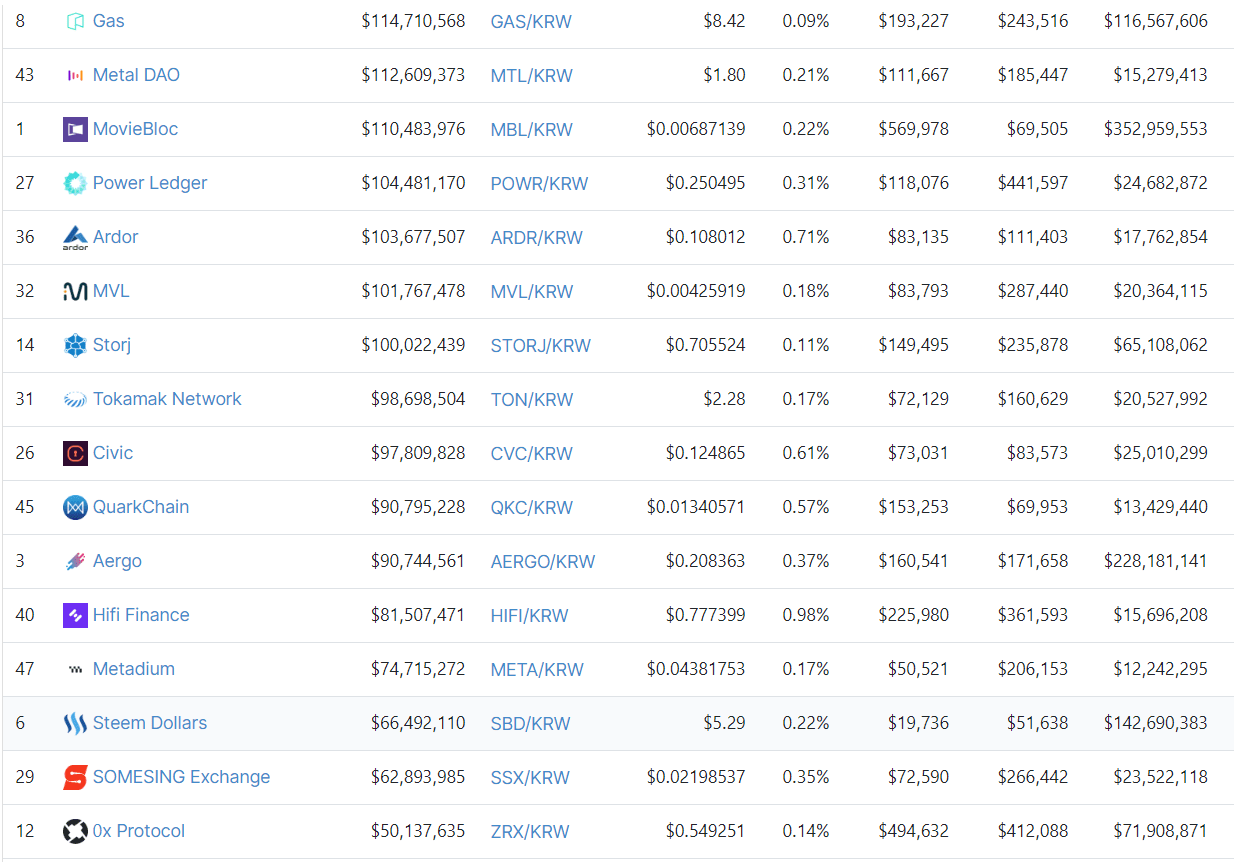This screenshot has width=1234, height=862.
Task: Open the Storj coin link
Action: coord(112,345)
